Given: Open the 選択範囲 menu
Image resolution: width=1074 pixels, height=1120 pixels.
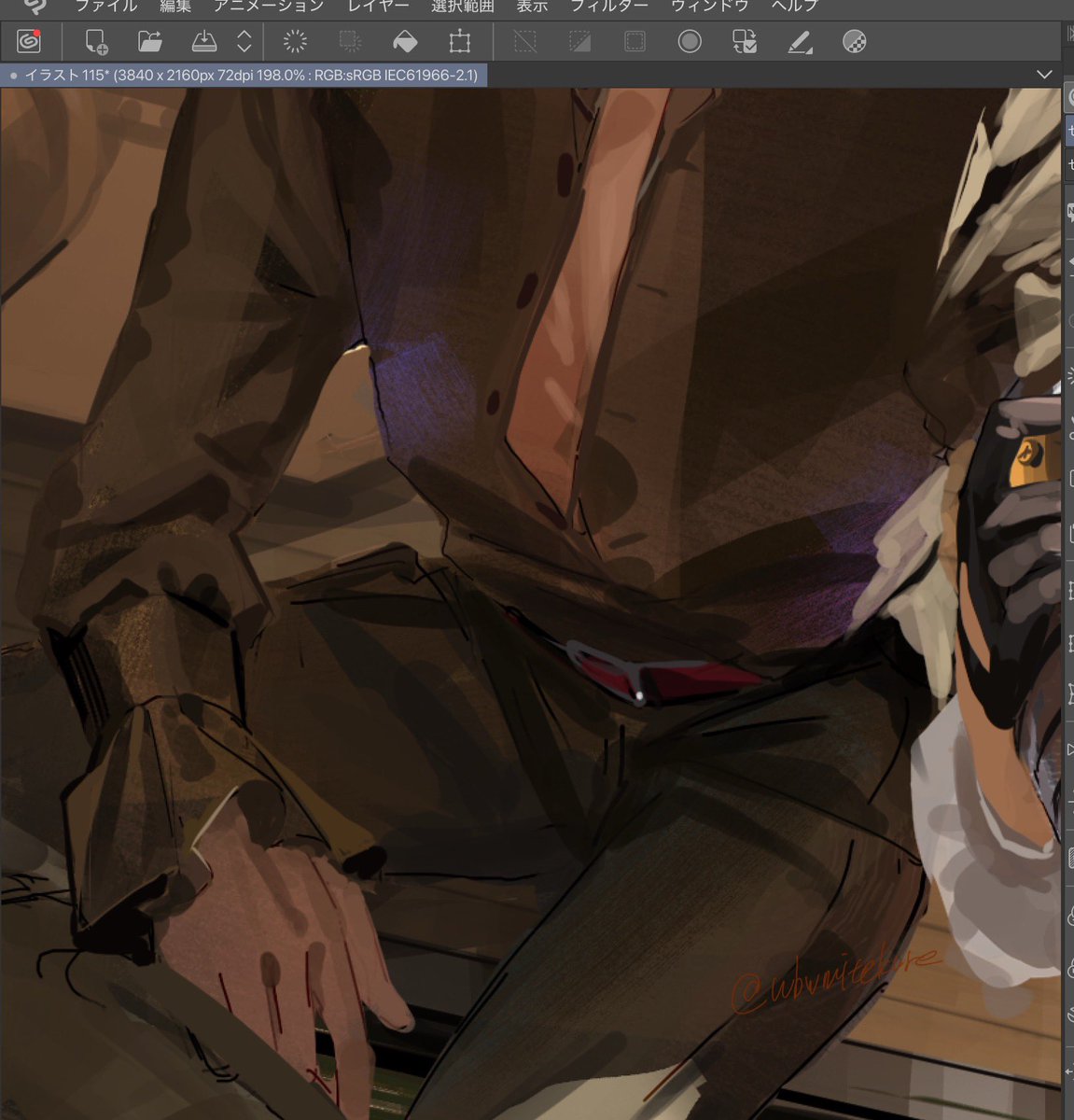Looking at the screenshot, I should (x=462, y=6).
